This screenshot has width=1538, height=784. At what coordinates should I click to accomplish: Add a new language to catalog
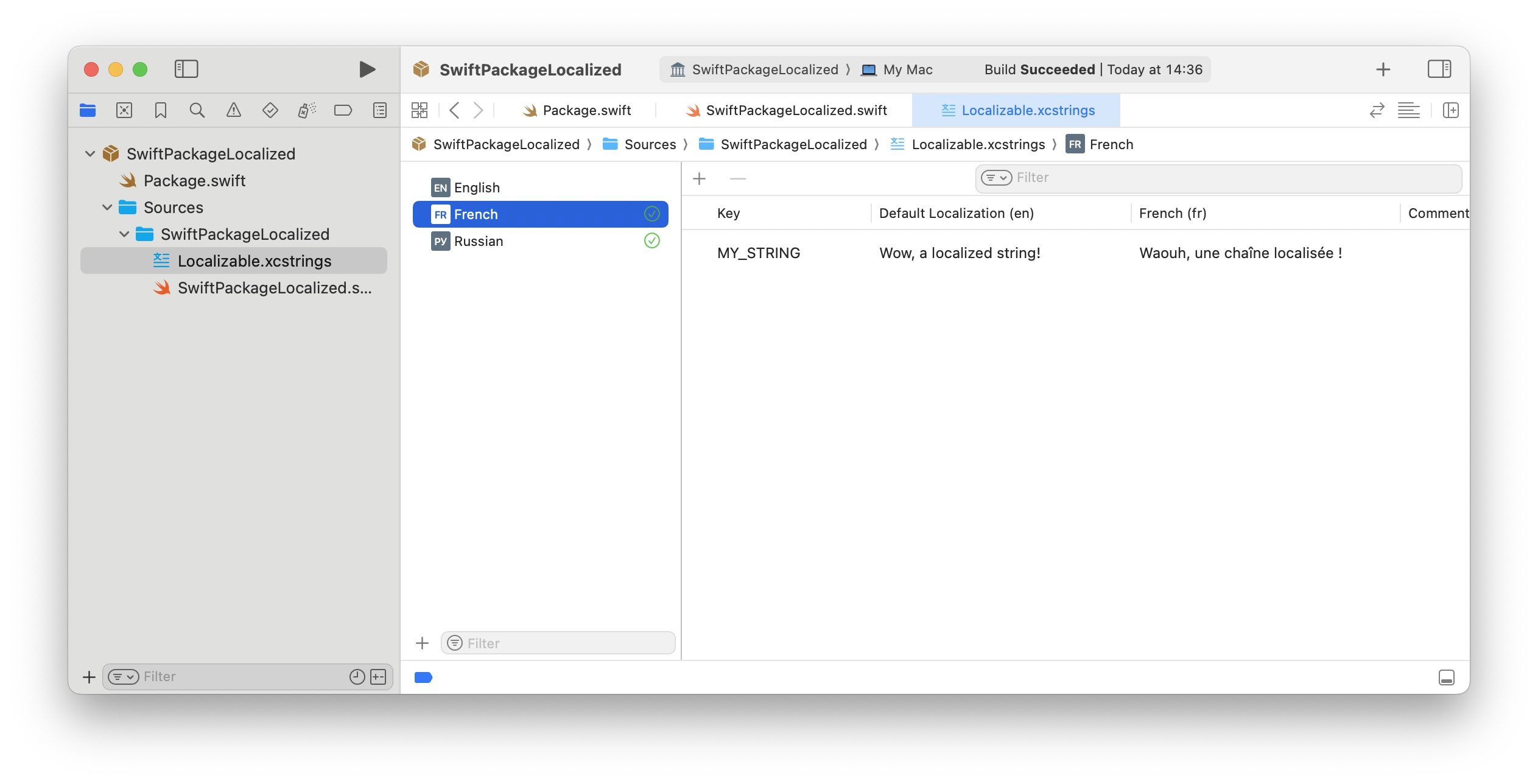pyautogui.click(x=422, y=643)
